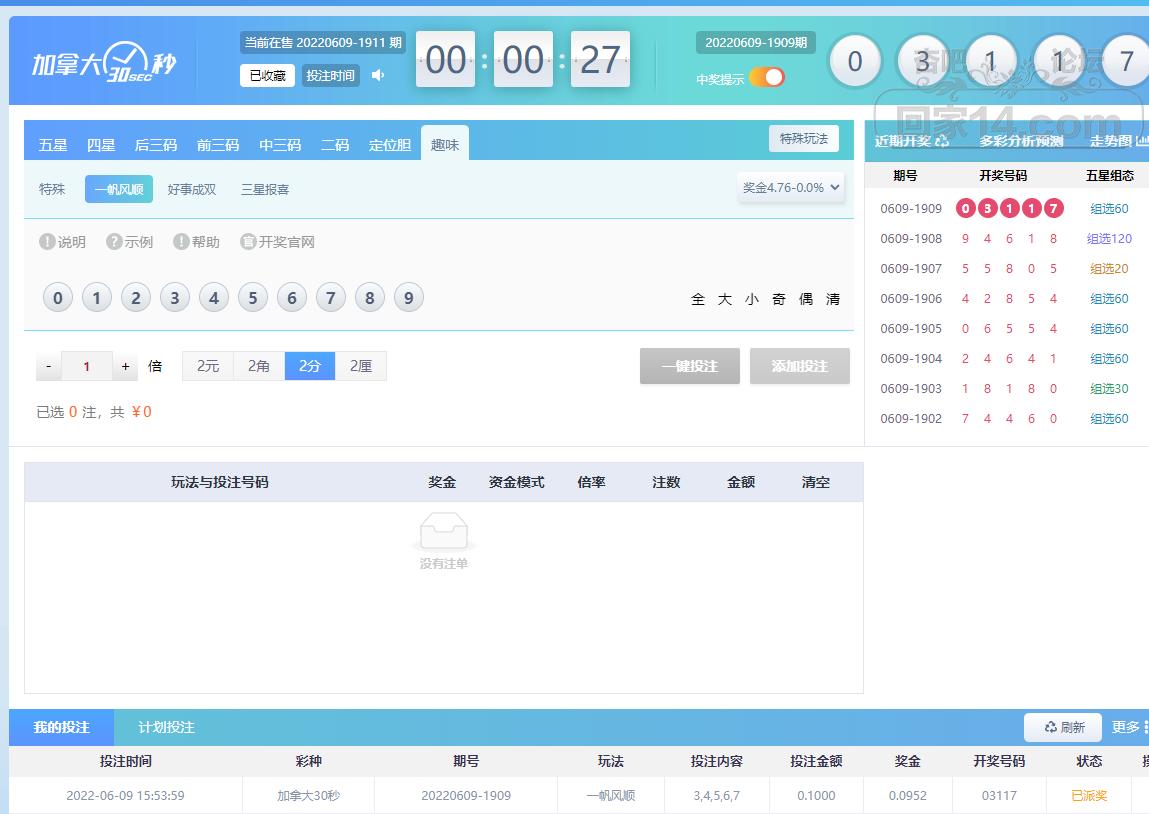Expand the 更多 menu
Image resolution: width=1149 pixels, height=814 pixels.
(x=1128, y=727)
